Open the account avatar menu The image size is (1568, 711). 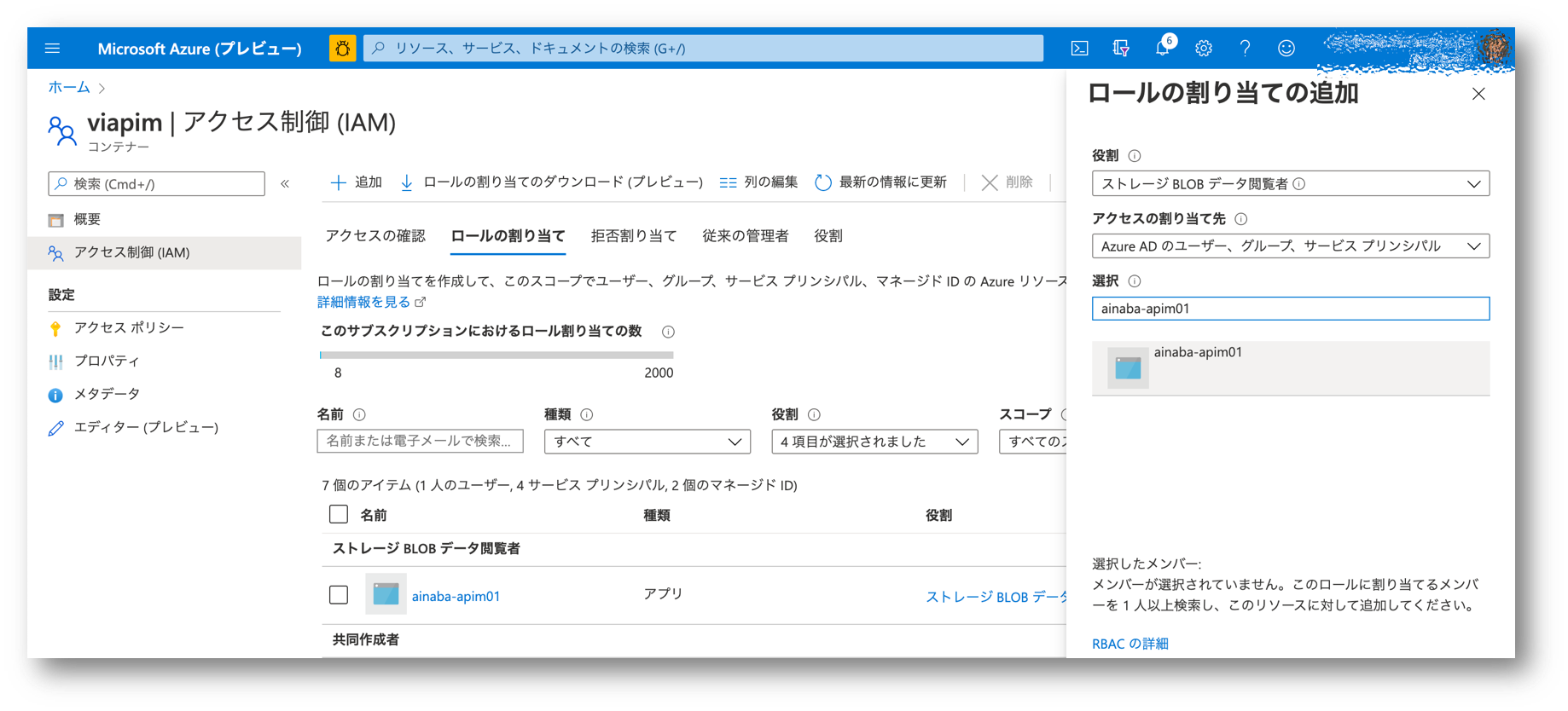(x=1494, y=48)
